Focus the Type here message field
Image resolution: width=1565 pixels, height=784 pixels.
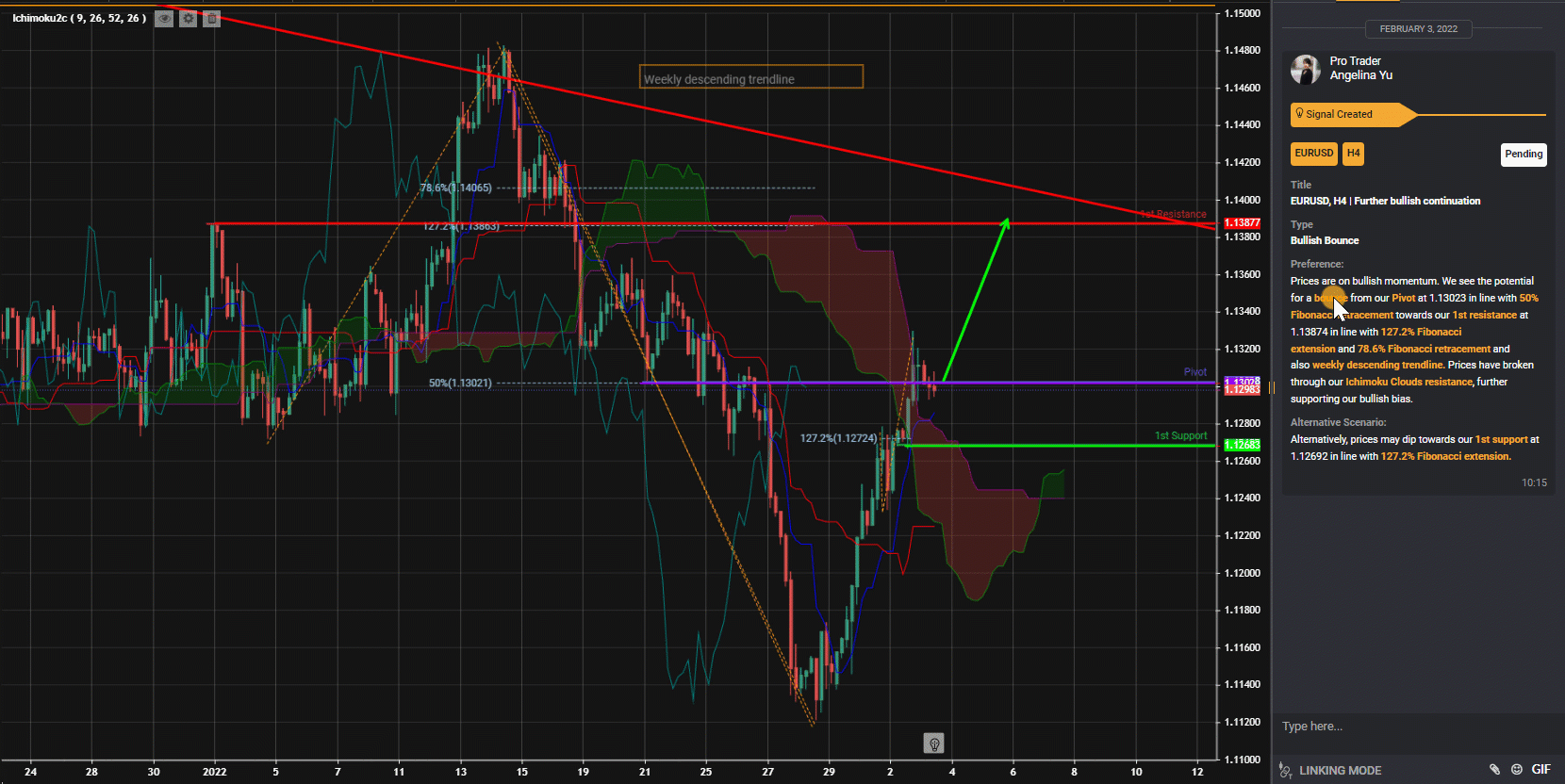coord(1414,727)
